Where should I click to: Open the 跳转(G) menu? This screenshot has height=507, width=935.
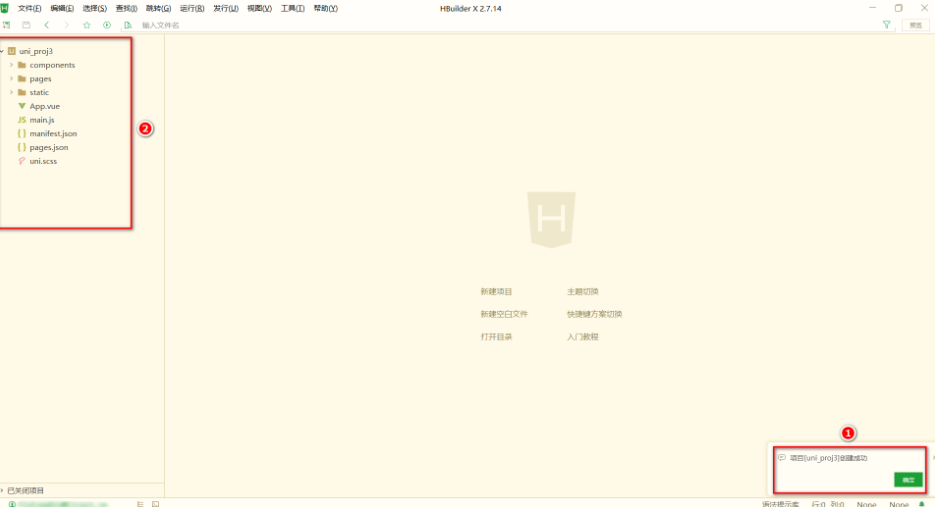pyautogui.click(x=159, y=8)
